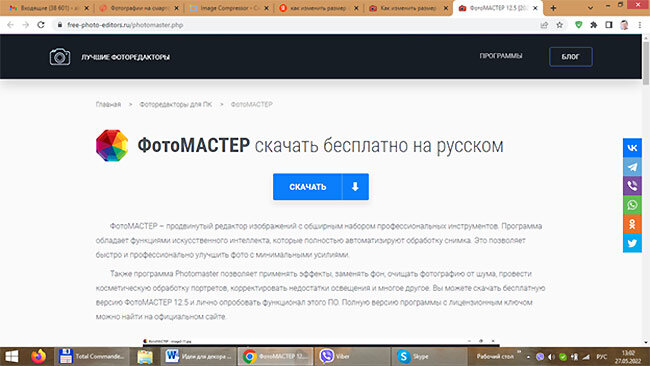
Task: Click Рабочий стол toolbar on taskbar
Action: pyautogui.click(x=495, y=356)
